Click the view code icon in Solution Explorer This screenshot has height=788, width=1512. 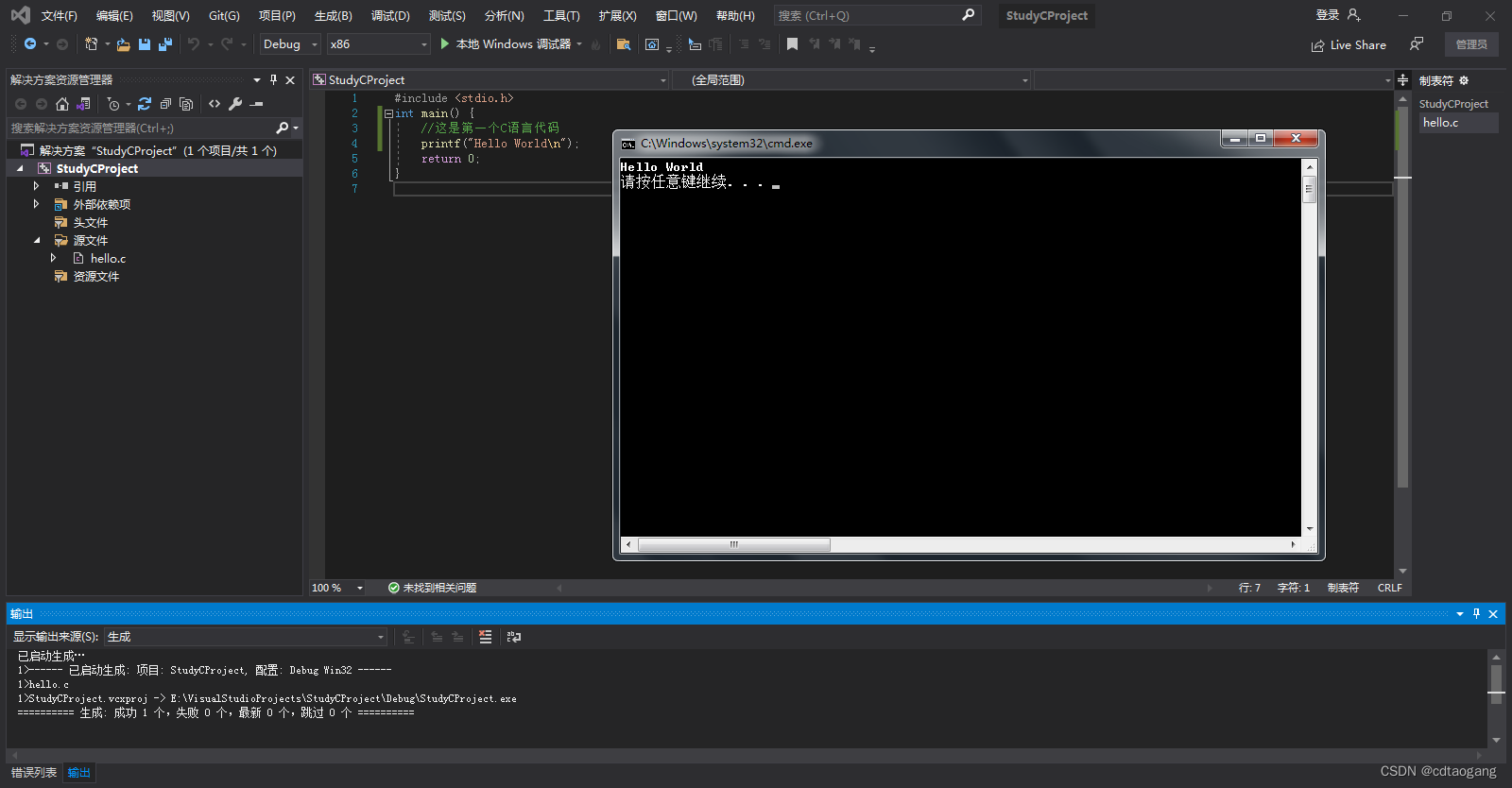click(215, 104)
